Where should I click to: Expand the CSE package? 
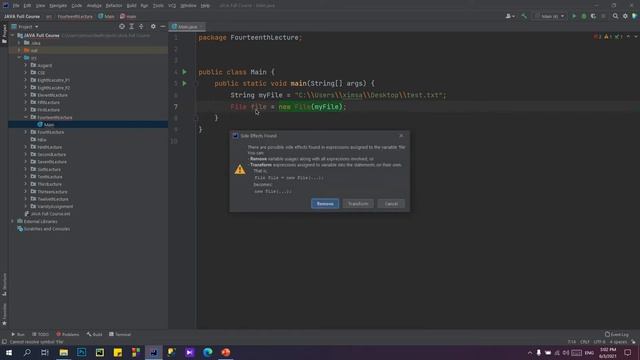coord(26,73)
